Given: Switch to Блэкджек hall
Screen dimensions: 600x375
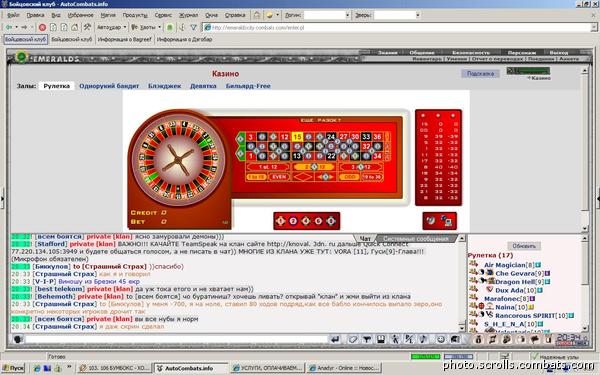Looking at the screenshot, I should [165, 86].
